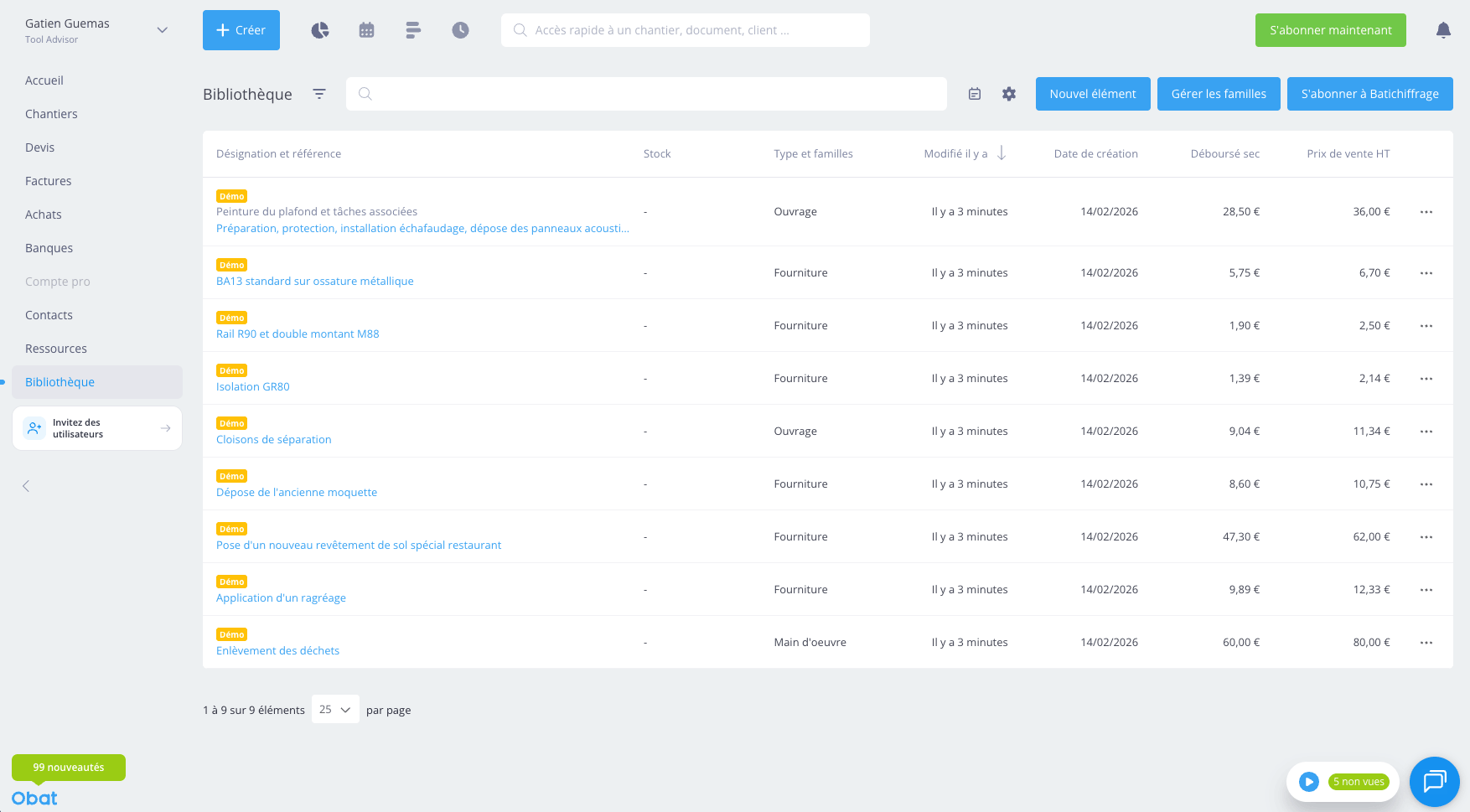This screenshot has width=1470, height=812.
Task: Open Factures in the sidebar
Action: (x=49, y=181)
